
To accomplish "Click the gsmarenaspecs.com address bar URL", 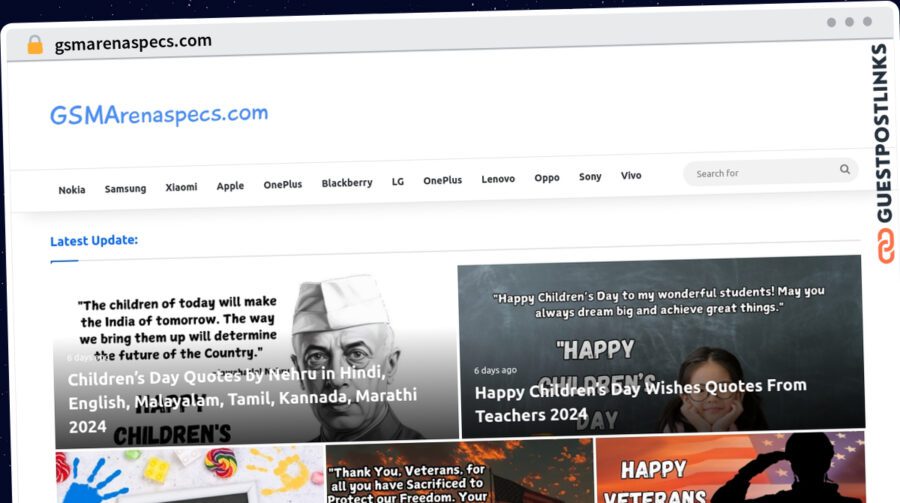I will (133, 42).
